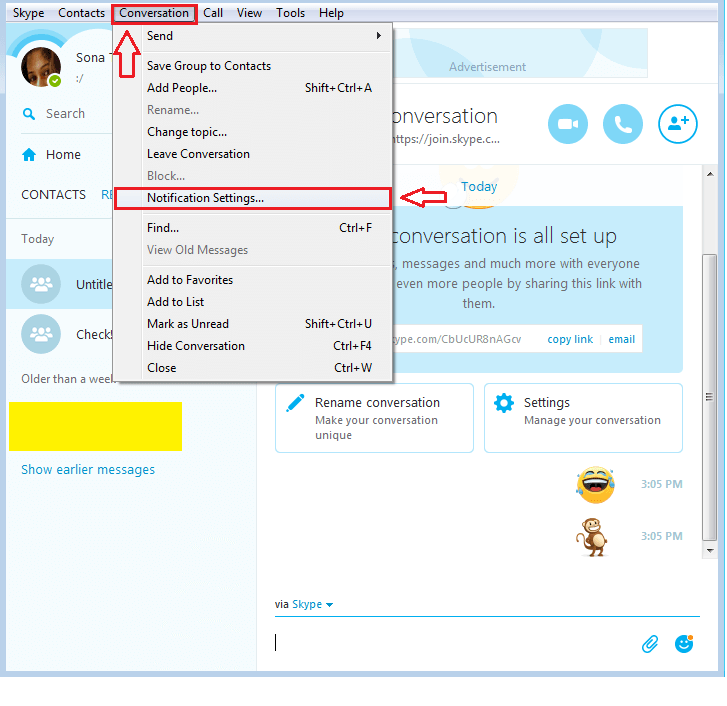The height and width of the screenshot is (706, 727).
Task: Click the copy link link
Action: click(x=570, y=339)
